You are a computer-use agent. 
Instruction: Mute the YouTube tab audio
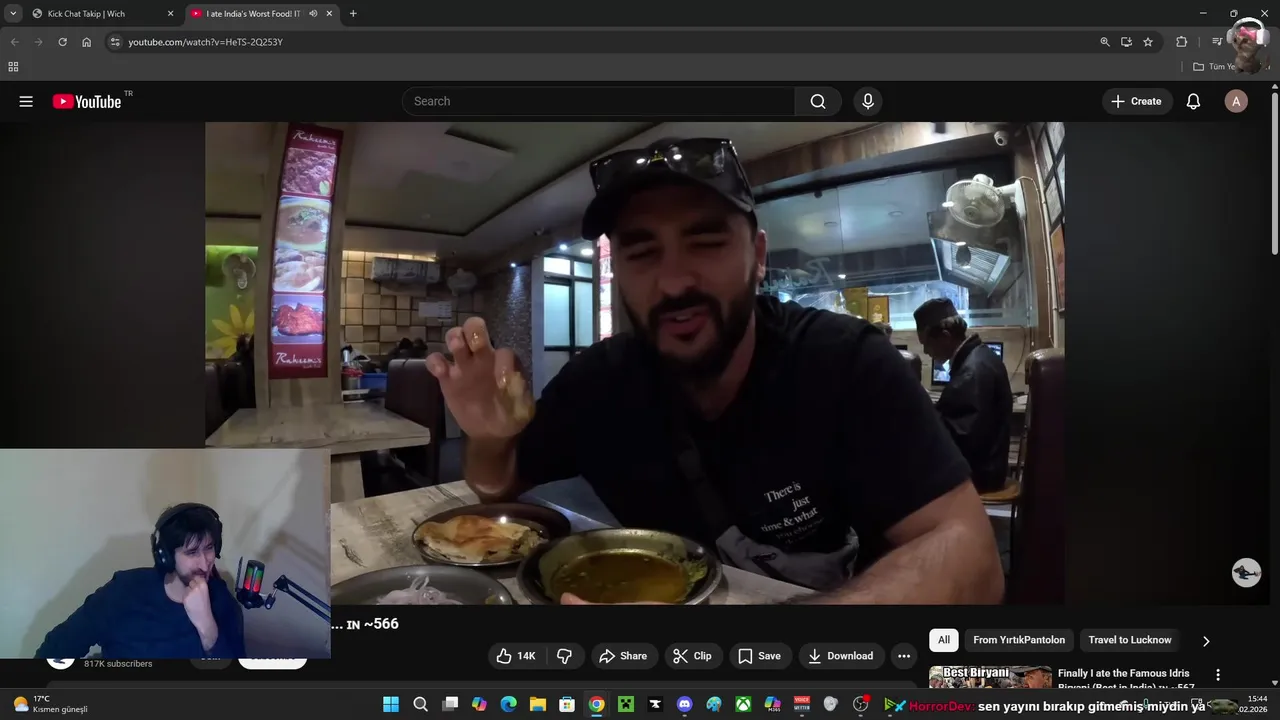coord(313,14)
